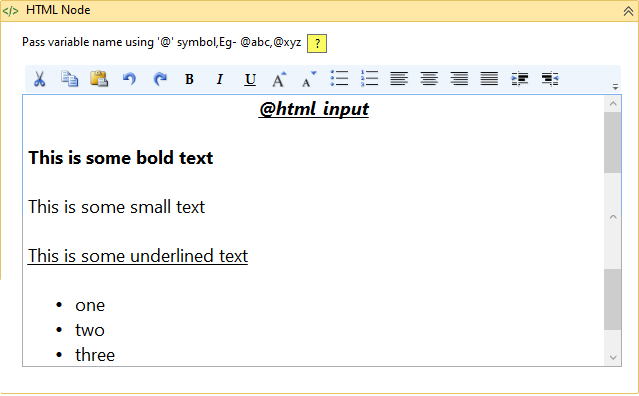
Task: Align text to the right
Action: tap(459, 78)
